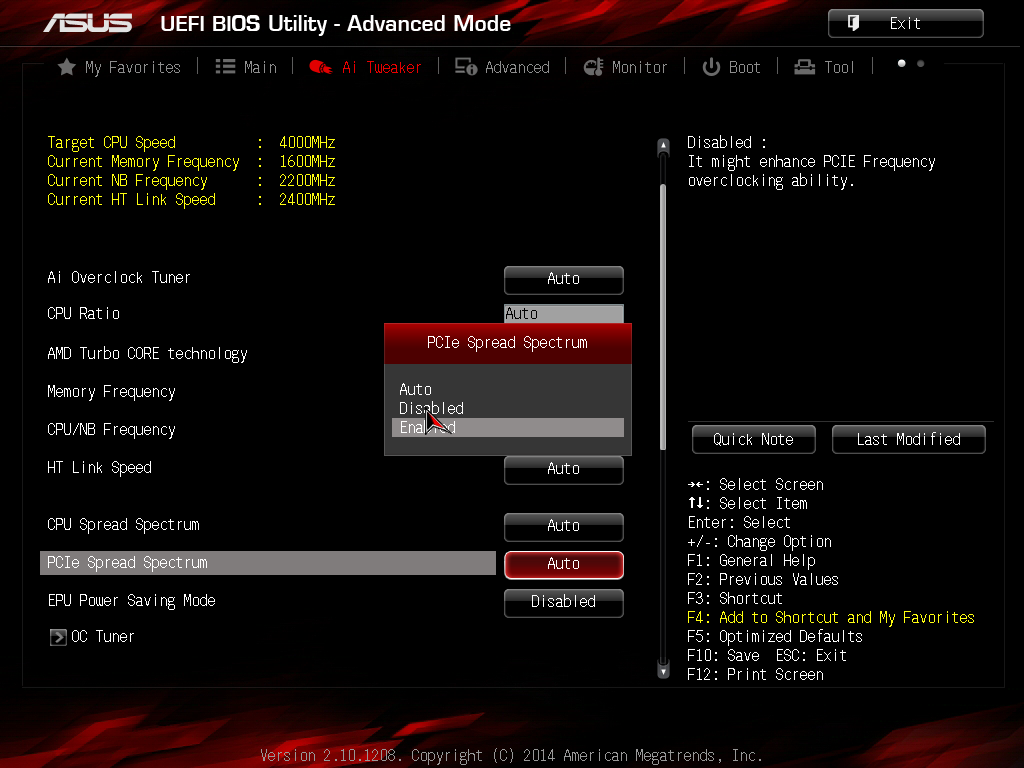Open the Tool tab
The width and height of the screenshot is (1024, 768).
(x=824, y=67)
